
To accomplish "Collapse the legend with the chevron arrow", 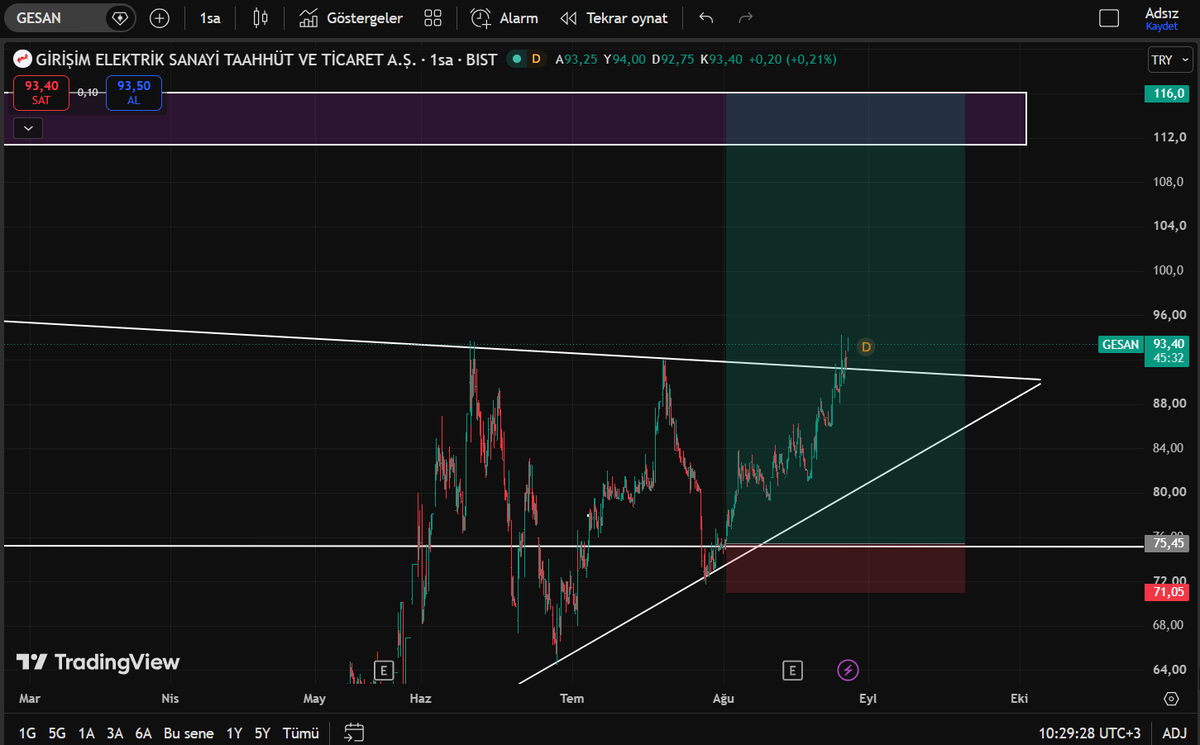I will (x=28, y=128).
